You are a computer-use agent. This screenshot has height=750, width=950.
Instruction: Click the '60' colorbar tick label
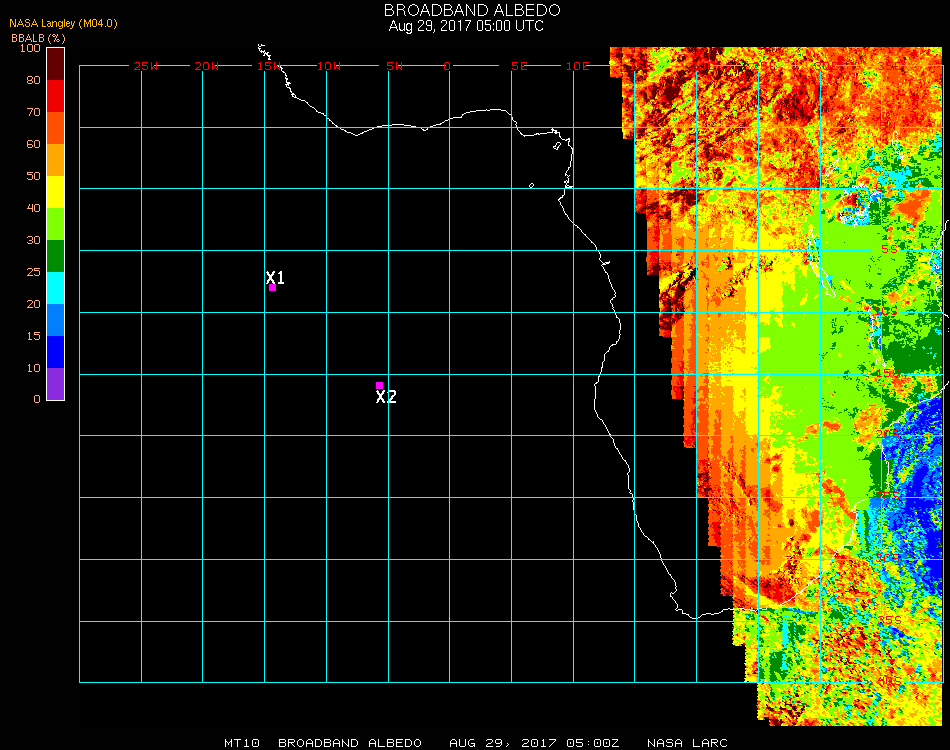point(33,144)
